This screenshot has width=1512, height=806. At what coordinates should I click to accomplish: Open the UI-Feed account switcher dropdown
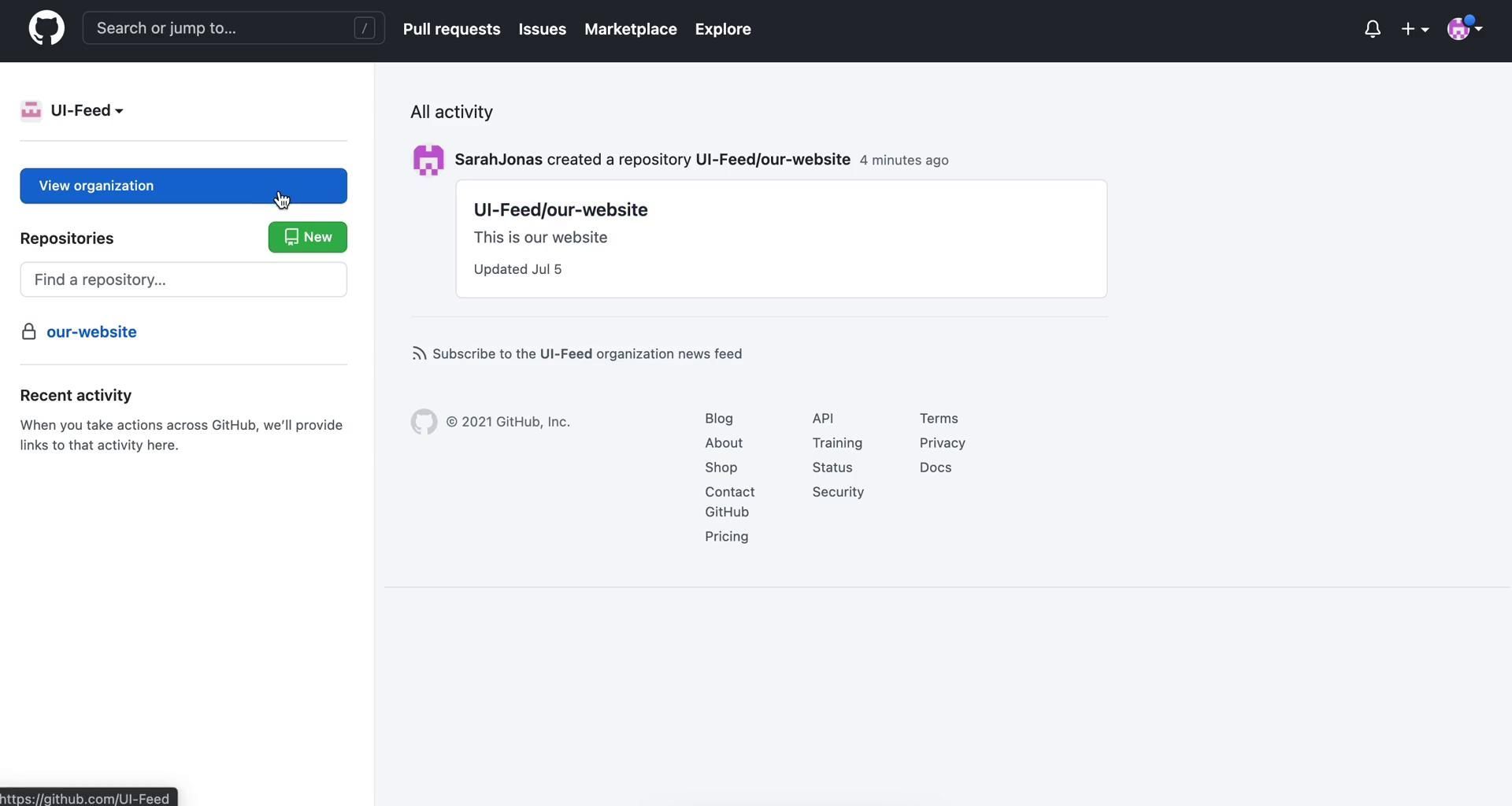86,111
